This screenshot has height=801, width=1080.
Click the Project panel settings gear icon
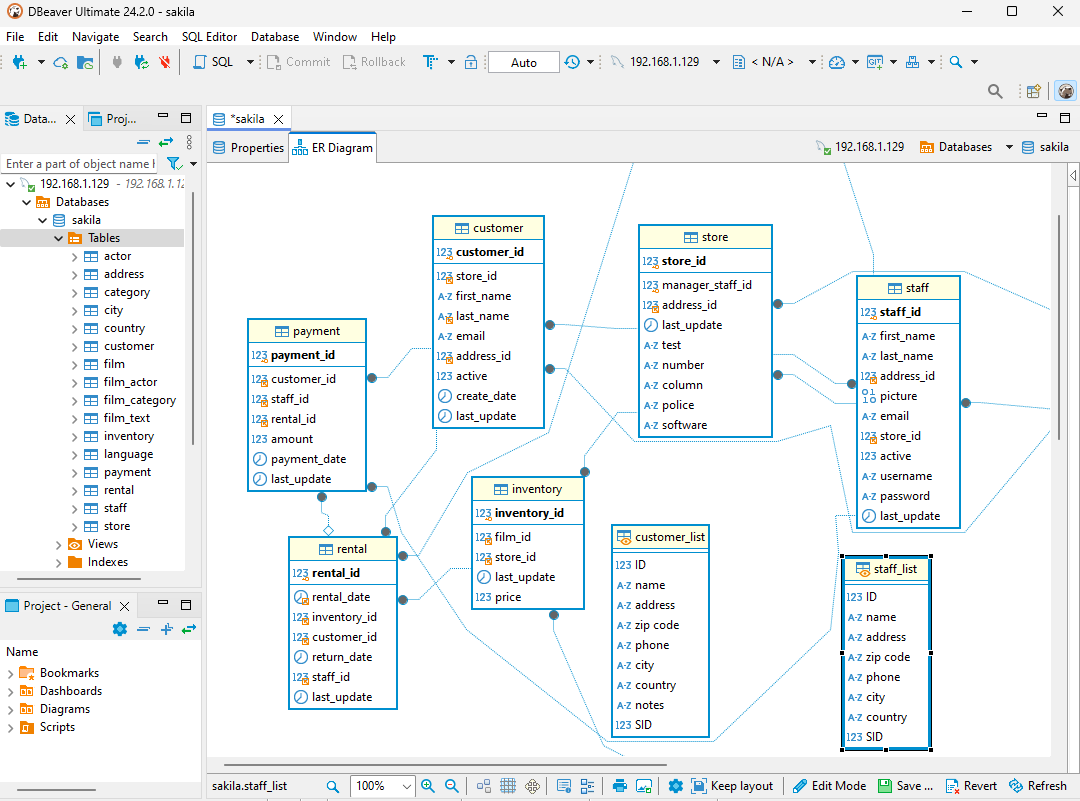120,629
